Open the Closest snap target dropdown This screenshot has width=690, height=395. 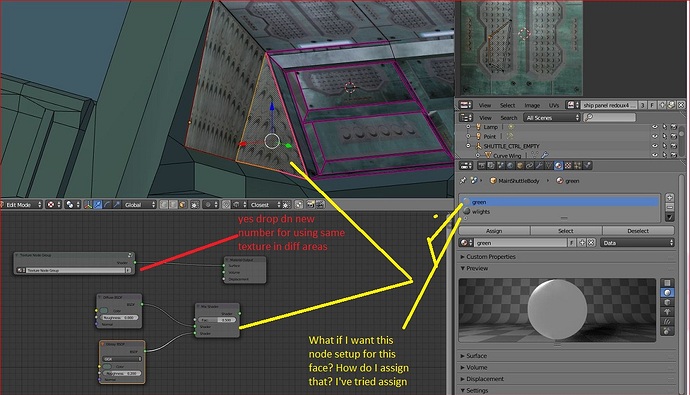(263, 205)
